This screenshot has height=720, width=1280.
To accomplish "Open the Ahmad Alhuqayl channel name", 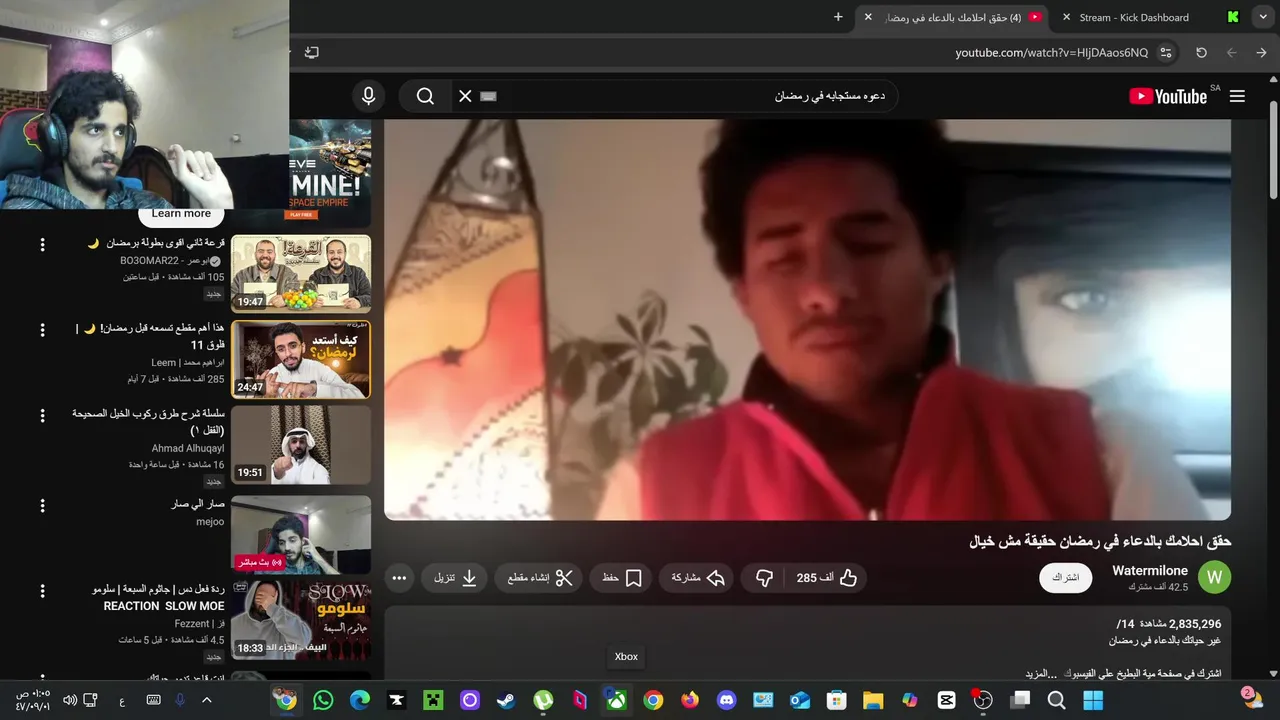I will point(188,449).
